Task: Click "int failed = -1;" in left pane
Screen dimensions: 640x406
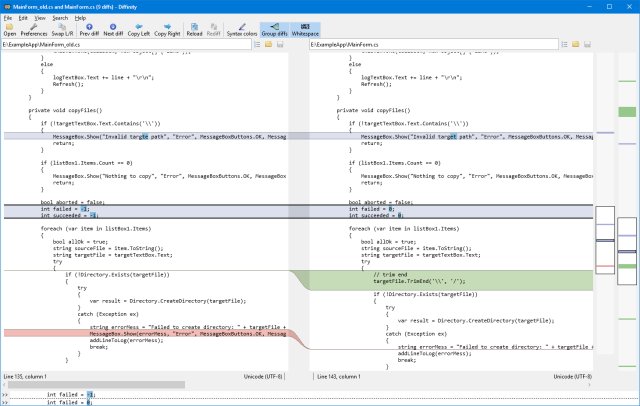Action: pos(65,209)
